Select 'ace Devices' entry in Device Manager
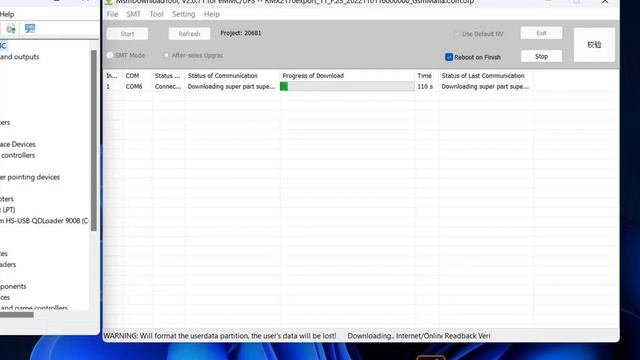The image size is (640, 360). point(18,144)
